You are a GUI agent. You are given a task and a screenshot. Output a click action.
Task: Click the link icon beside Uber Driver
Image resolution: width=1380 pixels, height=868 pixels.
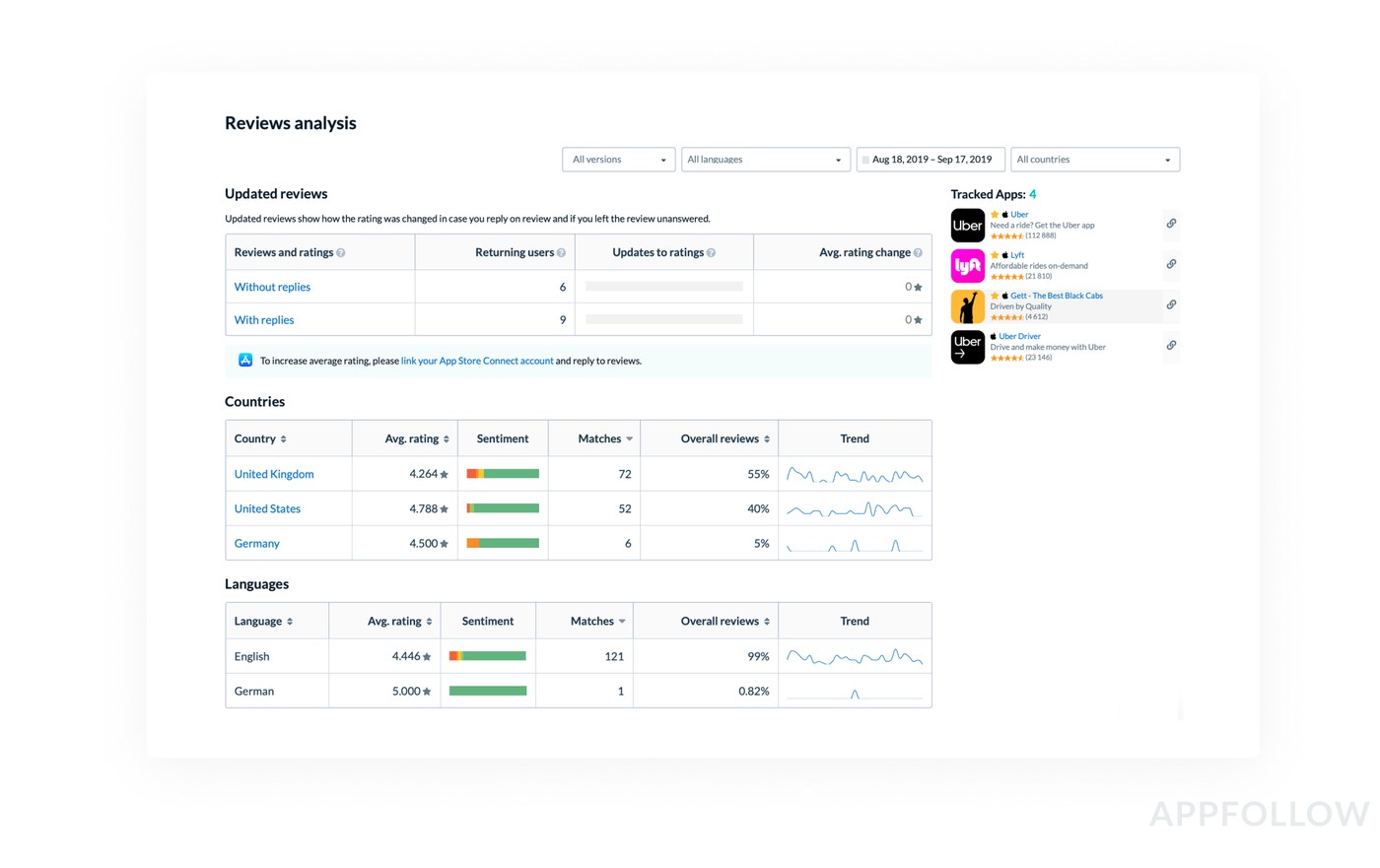(1171, 346)
